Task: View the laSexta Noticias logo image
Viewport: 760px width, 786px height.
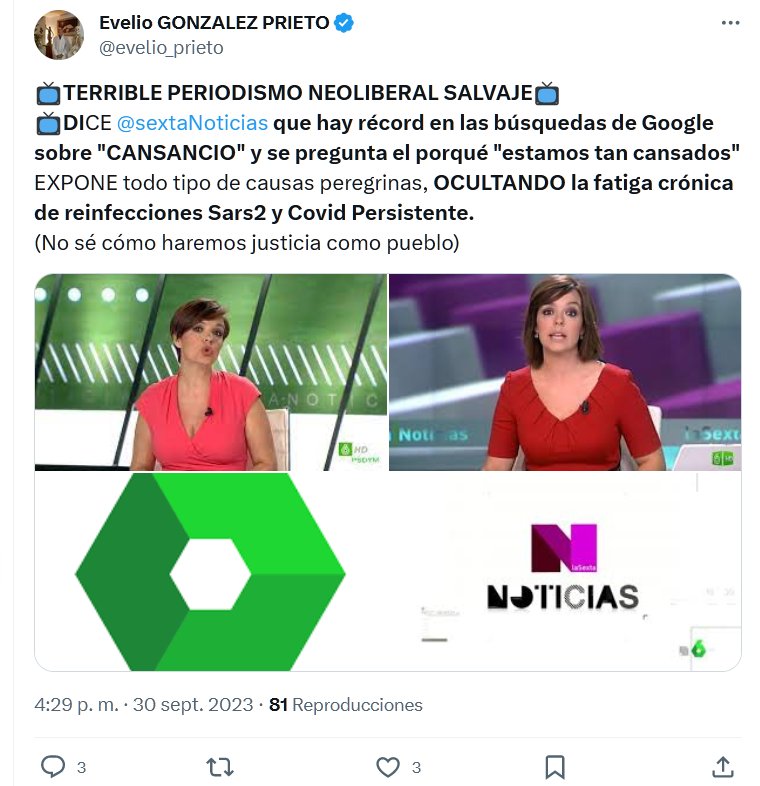Action: (x=565, y=571)
